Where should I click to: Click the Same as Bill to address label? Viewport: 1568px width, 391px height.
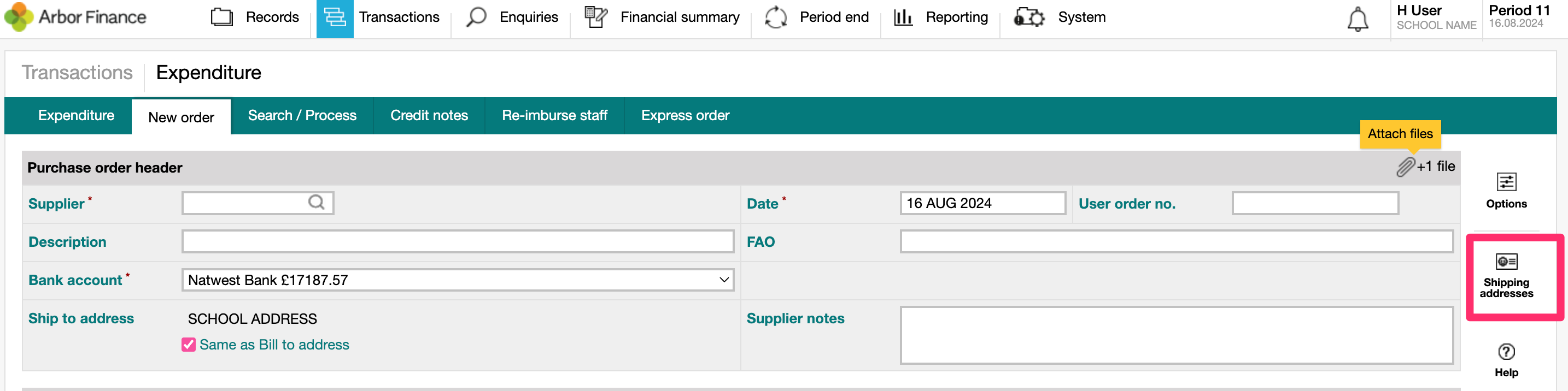coord(274,345)
